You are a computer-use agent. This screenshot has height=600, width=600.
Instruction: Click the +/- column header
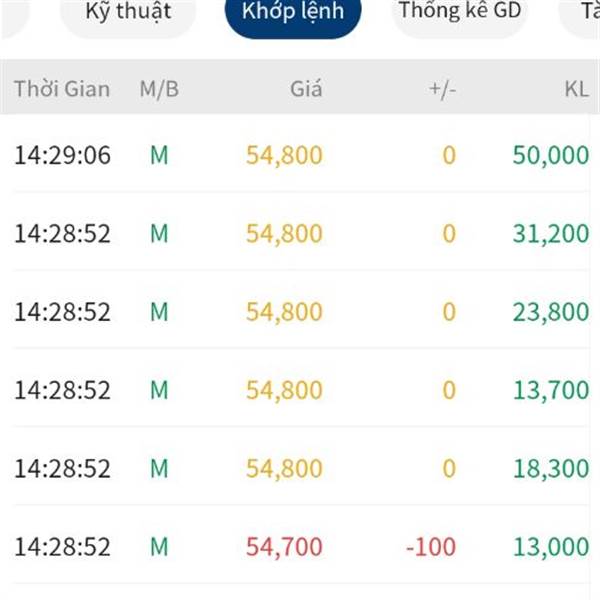[442, 90]
